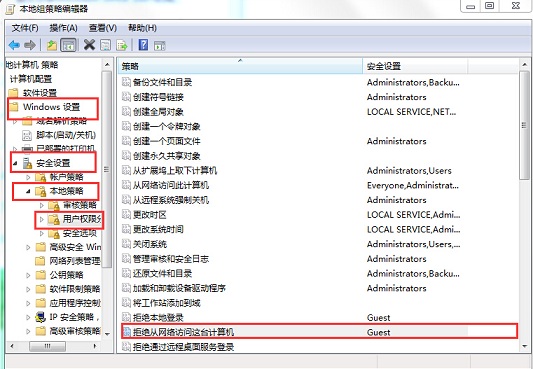Open the blue help question mark icon

[x=143, y=45]
